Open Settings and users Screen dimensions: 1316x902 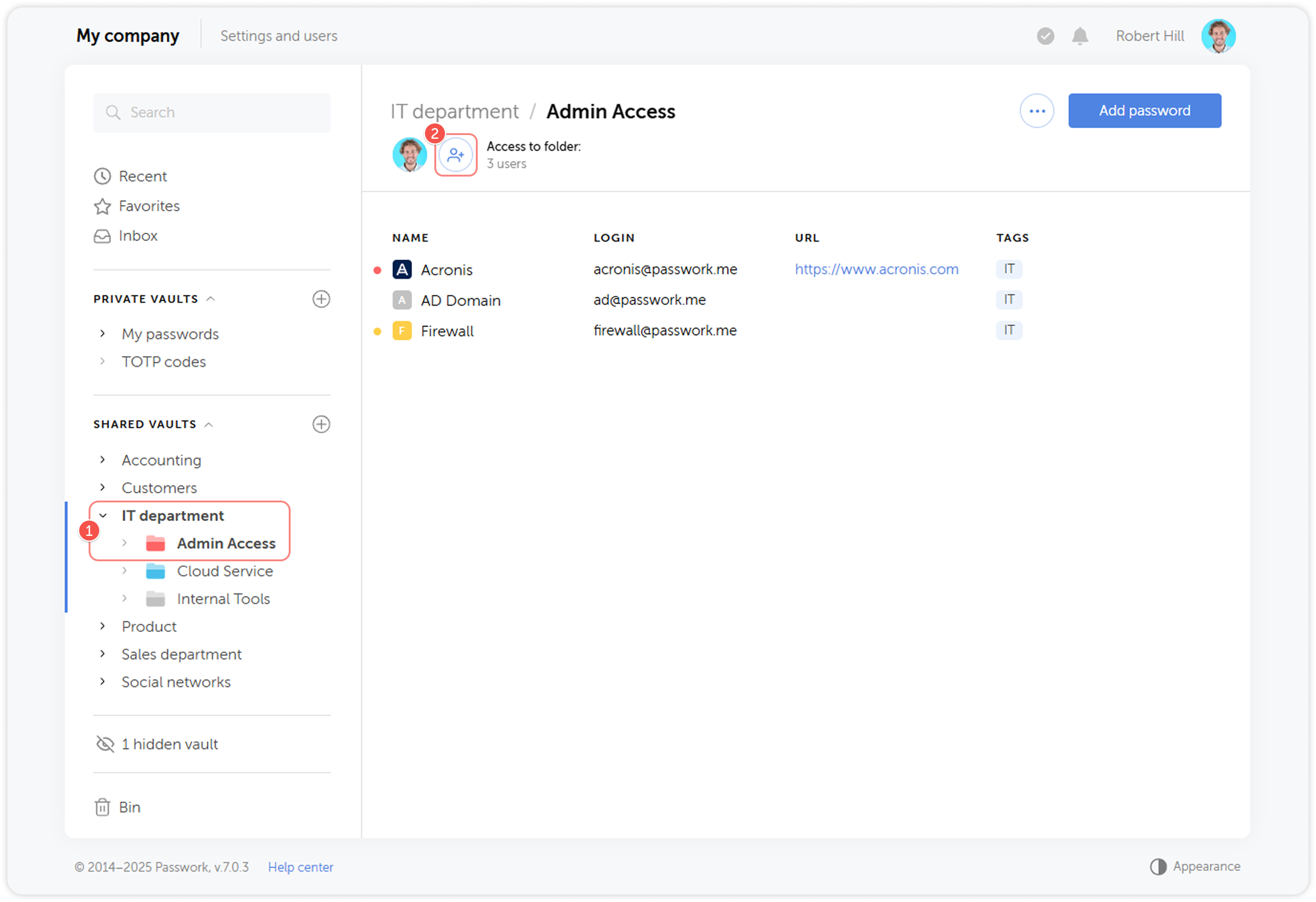click(x=278, y=35)
